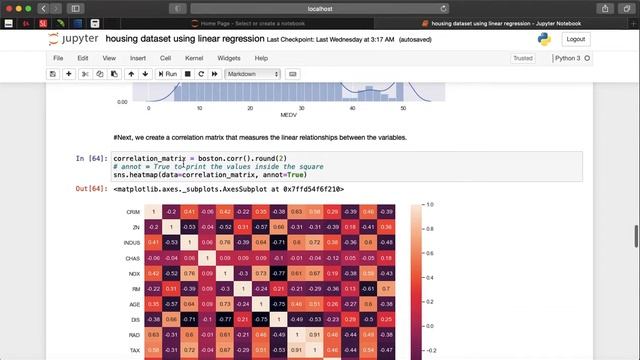Toggle the Safari sidebar
The width and height of the screenshot is (640, 360).
(x=76, y=9)
